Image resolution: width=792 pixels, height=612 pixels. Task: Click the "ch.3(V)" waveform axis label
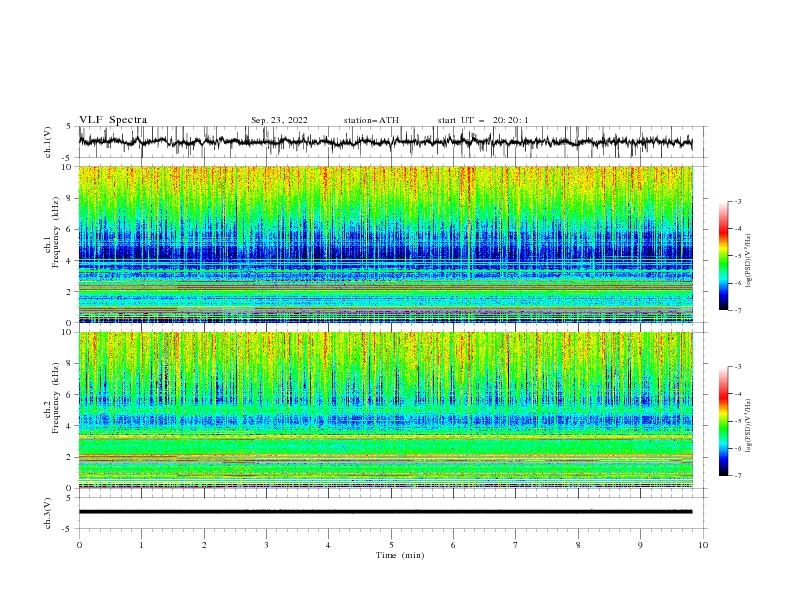(x=48, y=513)
